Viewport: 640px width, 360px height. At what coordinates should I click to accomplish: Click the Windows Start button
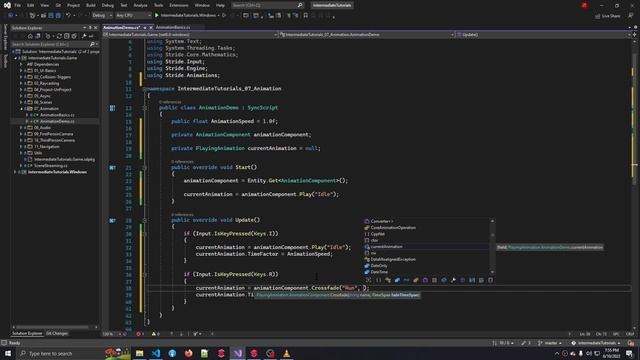pos(8,353)
